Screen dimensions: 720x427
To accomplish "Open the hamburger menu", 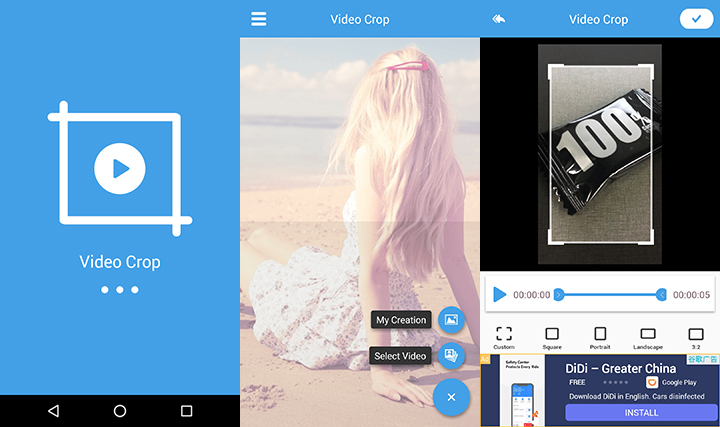I will pos(259,19).
